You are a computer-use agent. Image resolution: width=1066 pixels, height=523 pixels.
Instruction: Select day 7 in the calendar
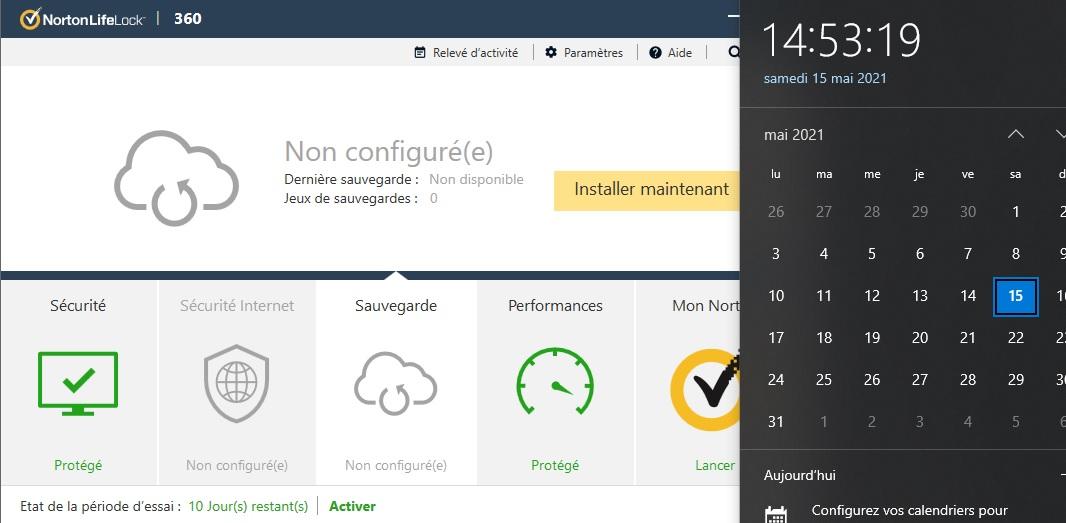point(968,254)
